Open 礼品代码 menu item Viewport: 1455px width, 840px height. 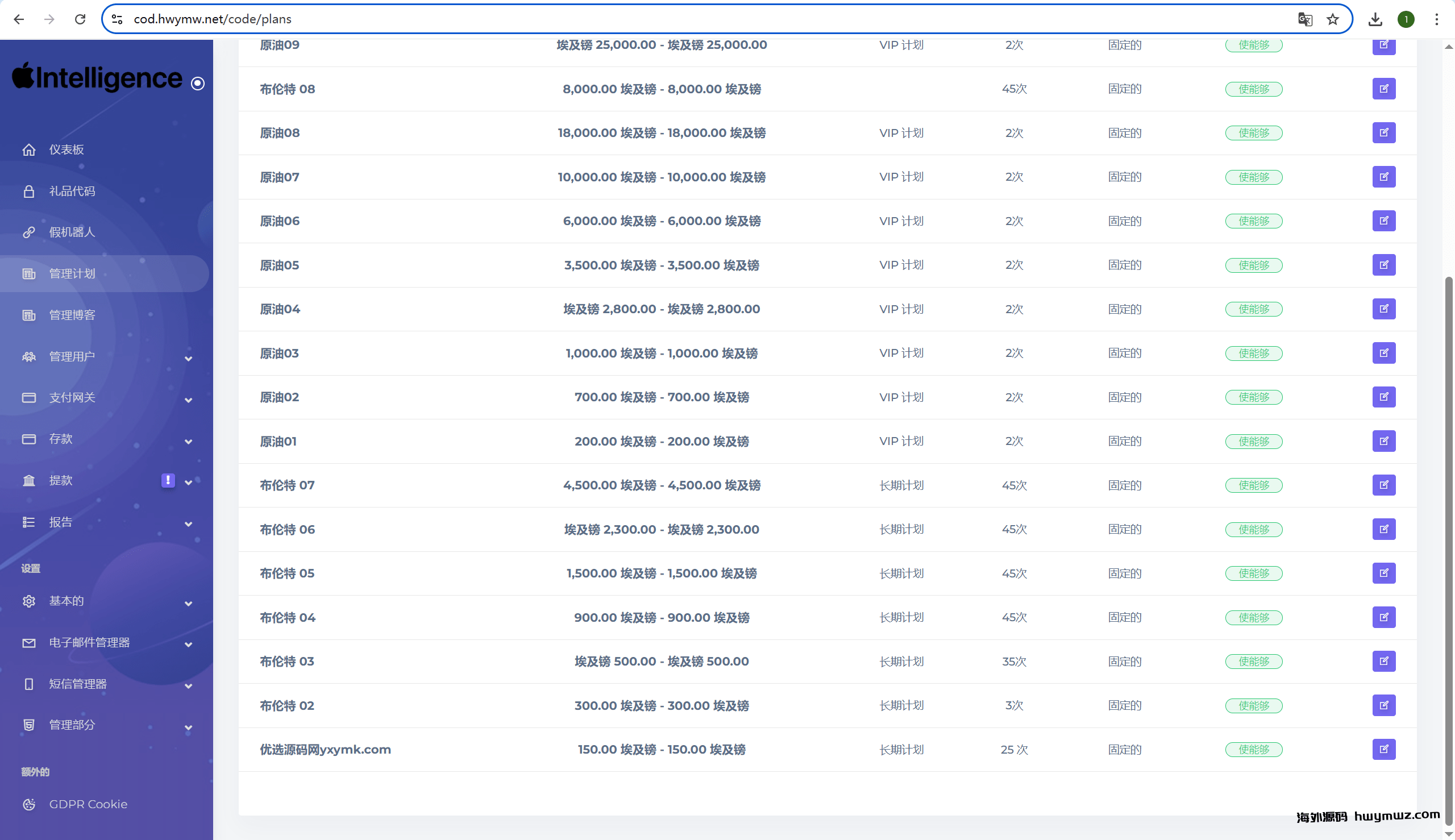click(72, 191)
